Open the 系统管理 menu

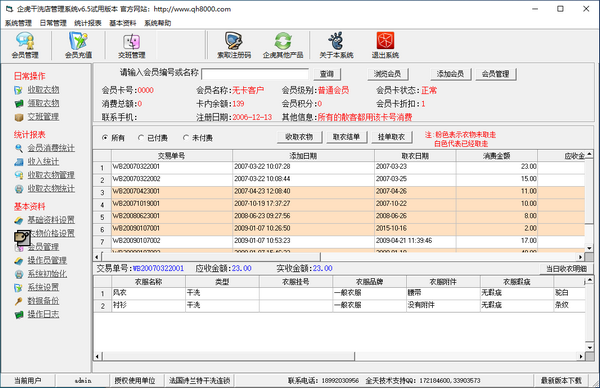tap(18, 23)
